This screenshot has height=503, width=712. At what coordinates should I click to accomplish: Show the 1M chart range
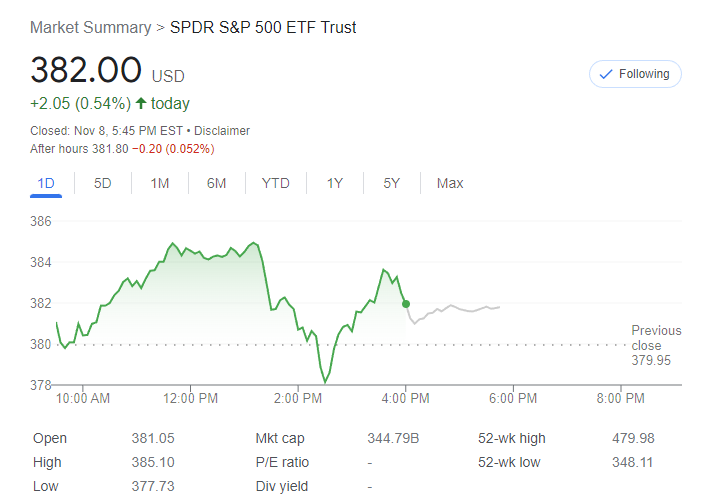click(159, 183)
